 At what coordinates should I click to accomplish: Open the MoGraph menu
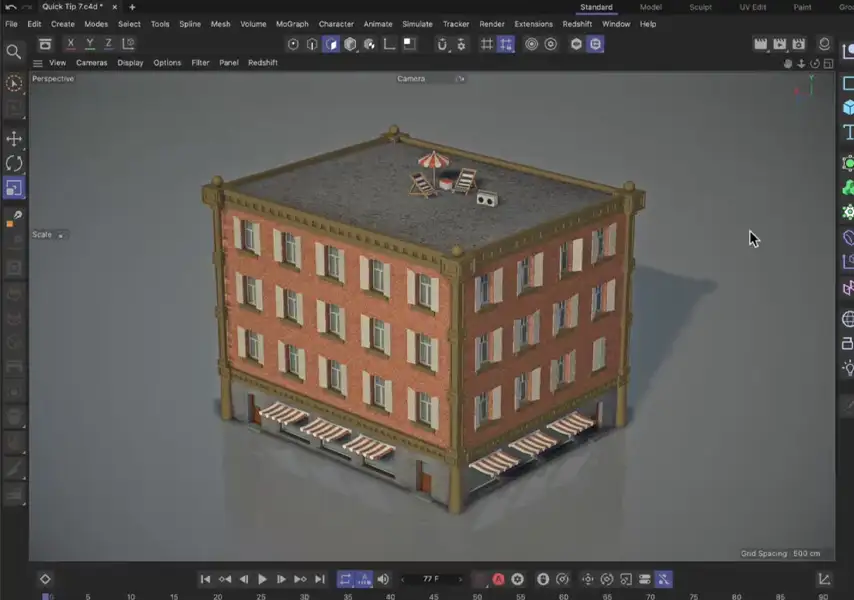click(292, 24)
